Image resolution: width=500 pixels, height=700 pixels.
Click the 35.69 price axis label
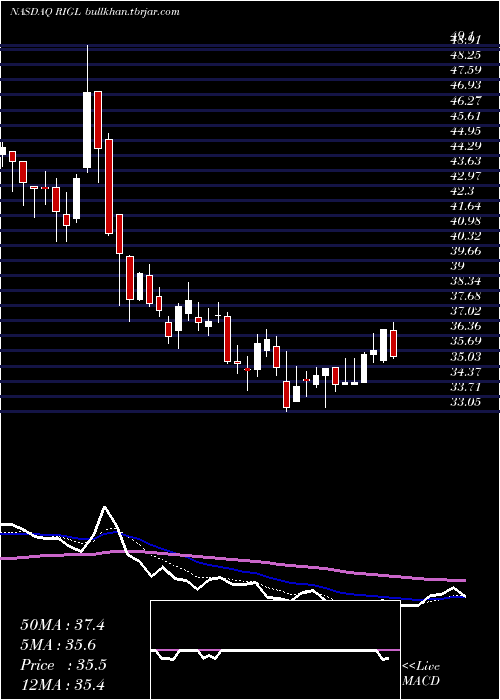coord(467,342)
